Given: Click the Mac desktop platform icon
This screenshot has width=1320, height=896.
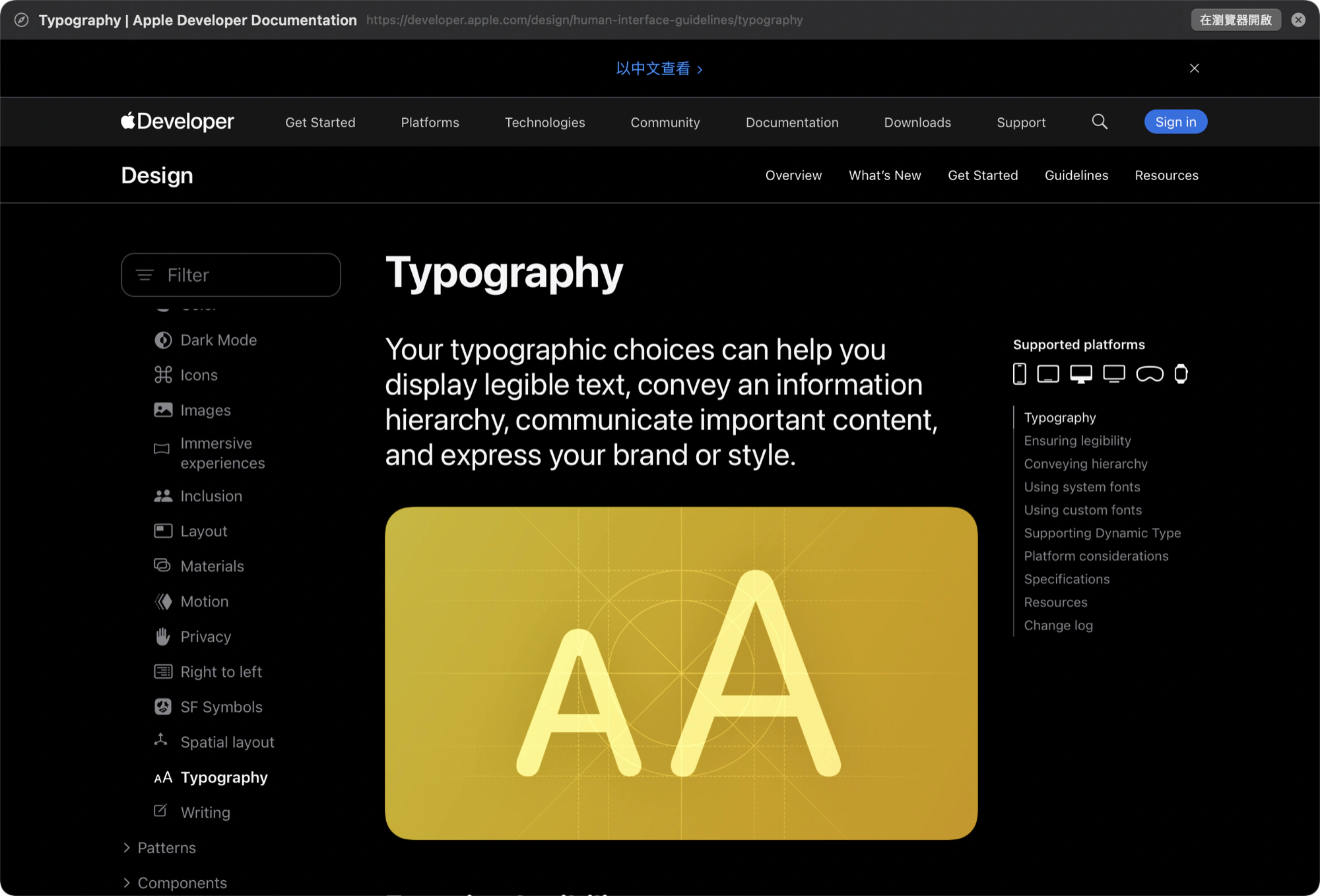Looking at the screenshot, I should 1081,373.
